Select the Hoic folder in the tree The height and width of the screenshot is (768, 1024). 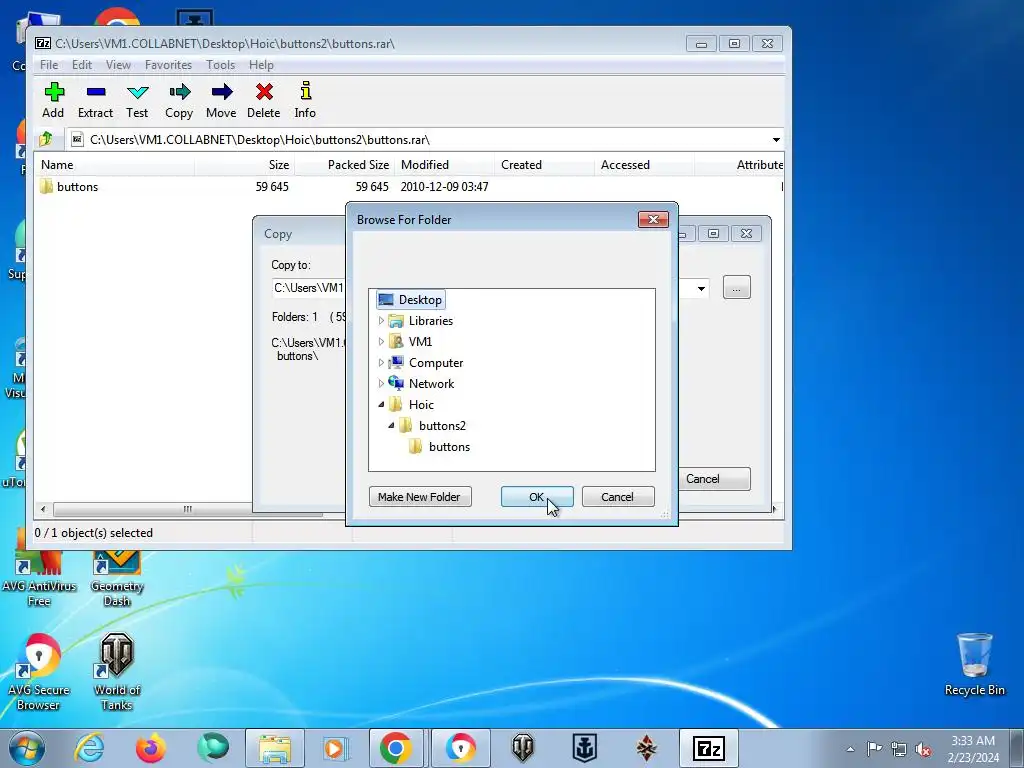[411, 405]
